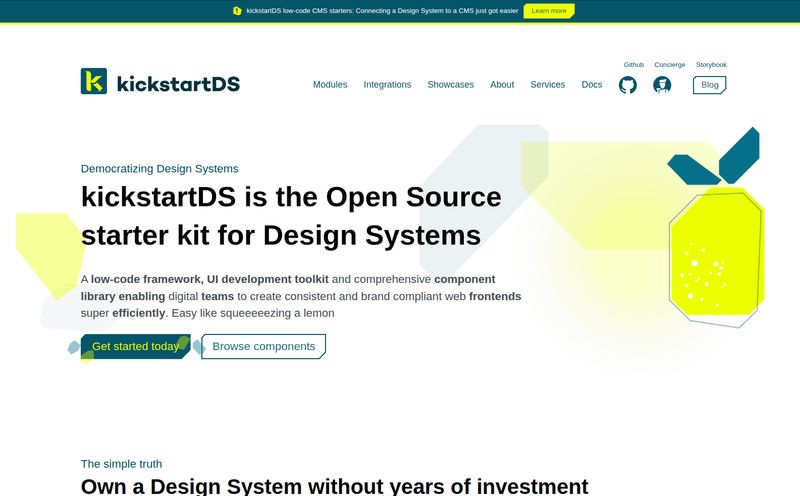Image resolution: width=800 pixels, height=496 pixels.
Task: Click the kickstartDS wordmark text
Action: pos(179,84)
